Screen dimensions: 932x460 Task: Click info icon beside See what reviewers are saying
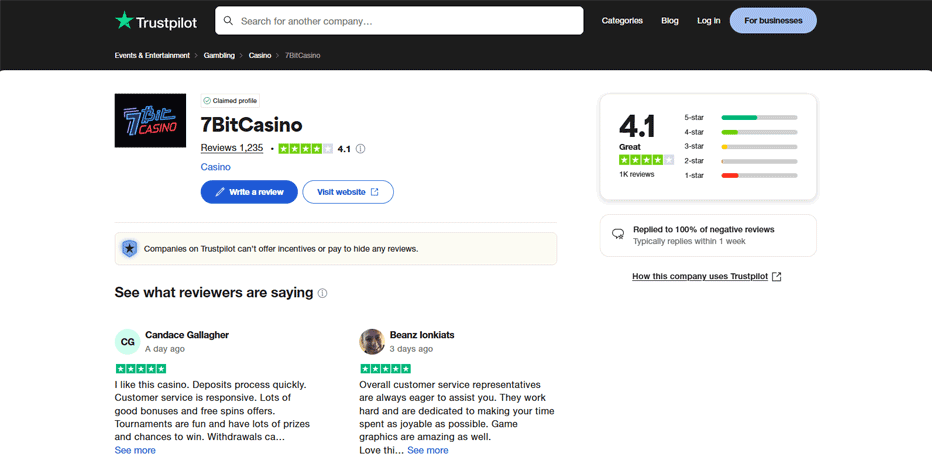[x=322, y=293]
